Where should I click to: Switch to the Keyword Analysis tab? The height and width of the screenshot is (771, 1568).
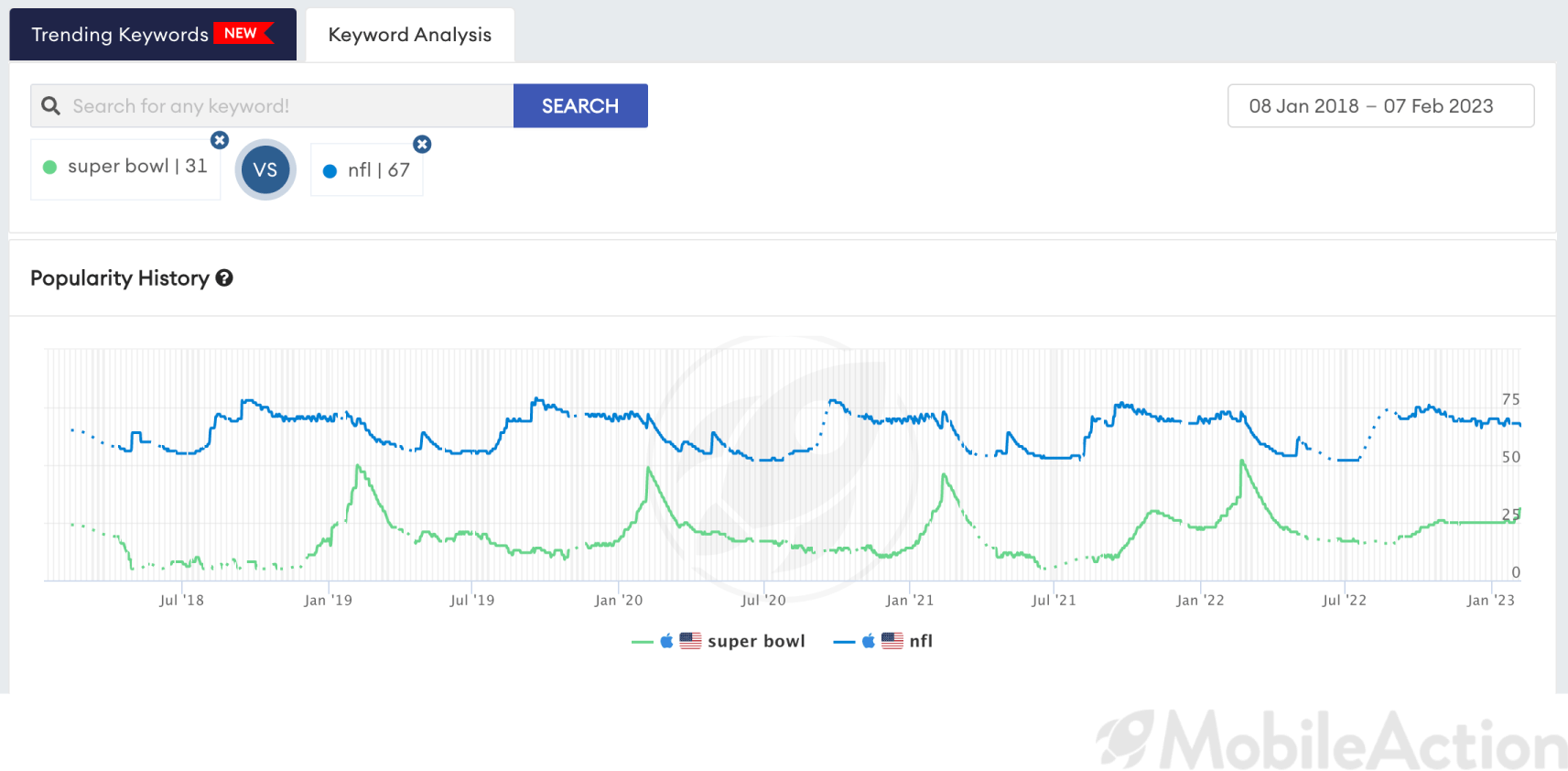pos(410,35)
